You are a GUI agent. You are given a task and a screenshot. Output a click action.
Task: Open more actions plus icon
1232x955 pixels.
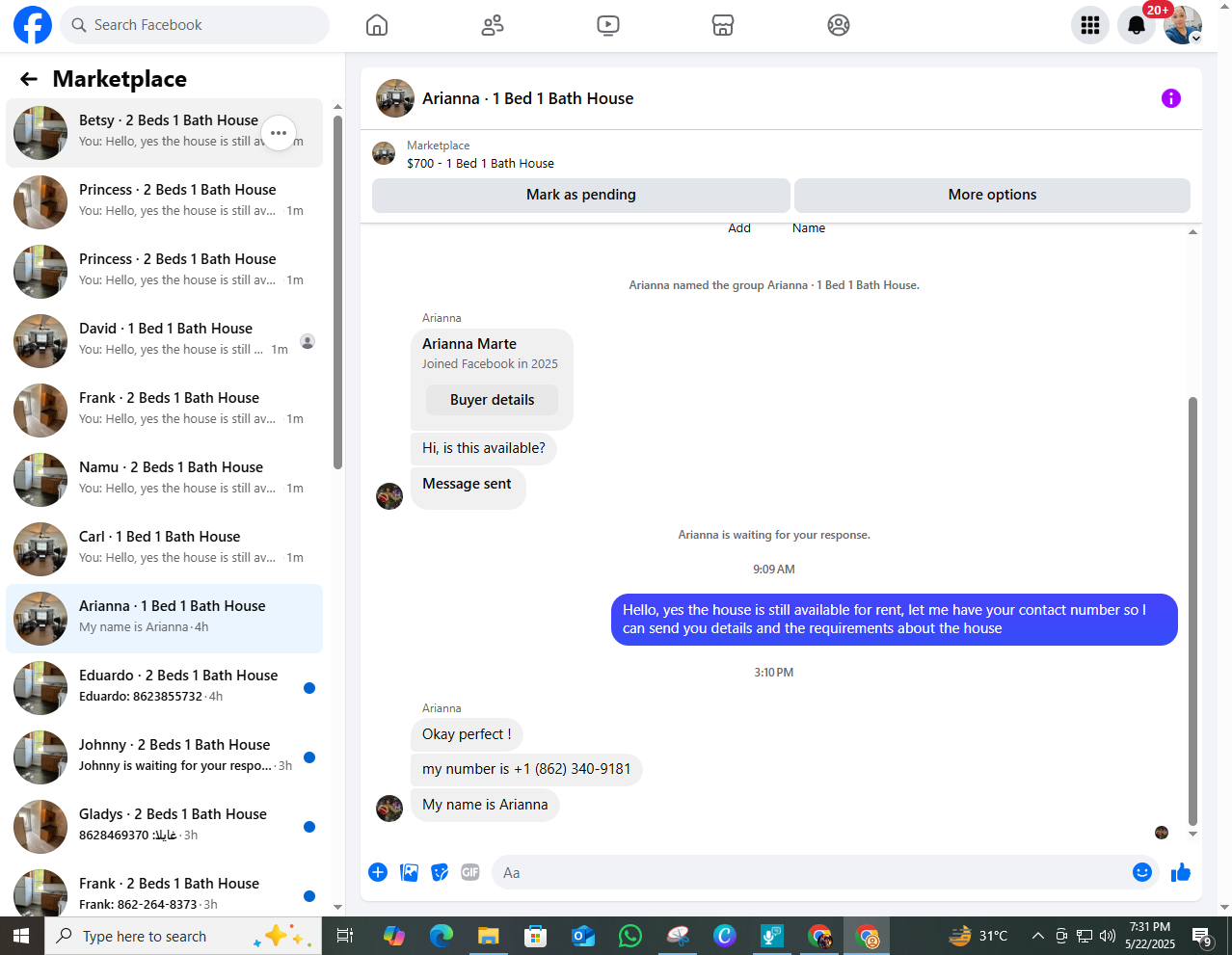(x=378, y=872)
